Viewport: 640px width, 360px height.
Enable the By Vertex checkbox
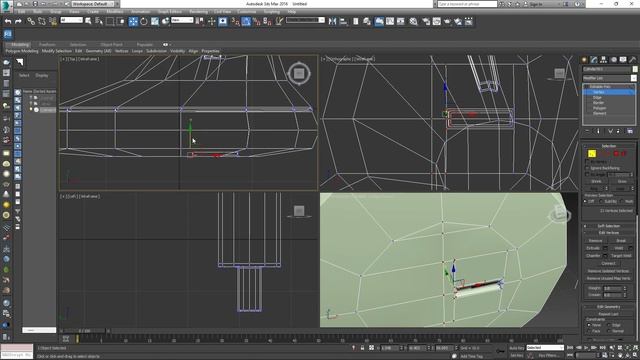tap(587, 162)
